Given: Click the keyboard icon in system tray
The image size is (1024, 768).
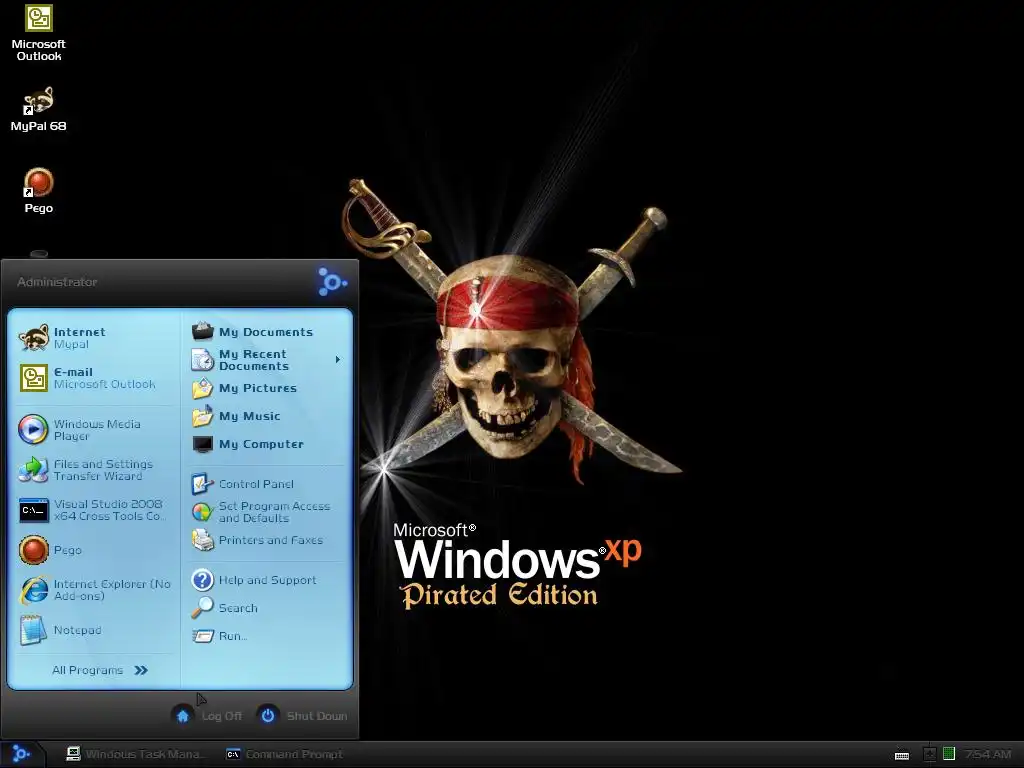Looking at the screenshot, I should tap(902, 755).
